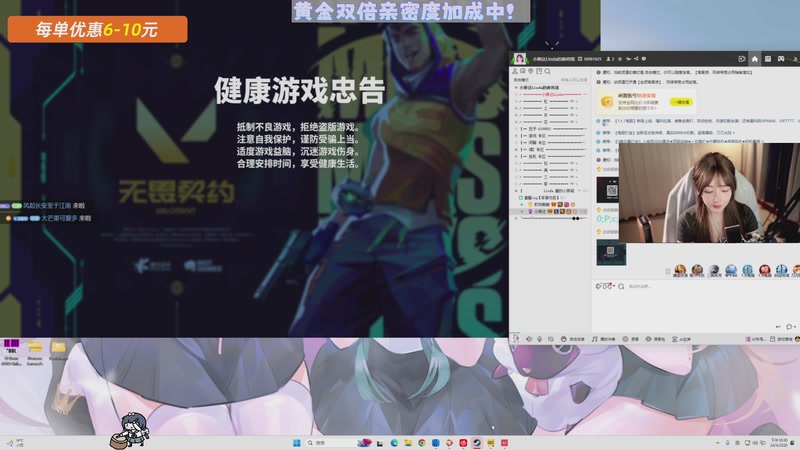The height and width of the screenshot is (450, 800).
Task: Open the bookmark icon above the channel list
Action: tap(539, 71)
